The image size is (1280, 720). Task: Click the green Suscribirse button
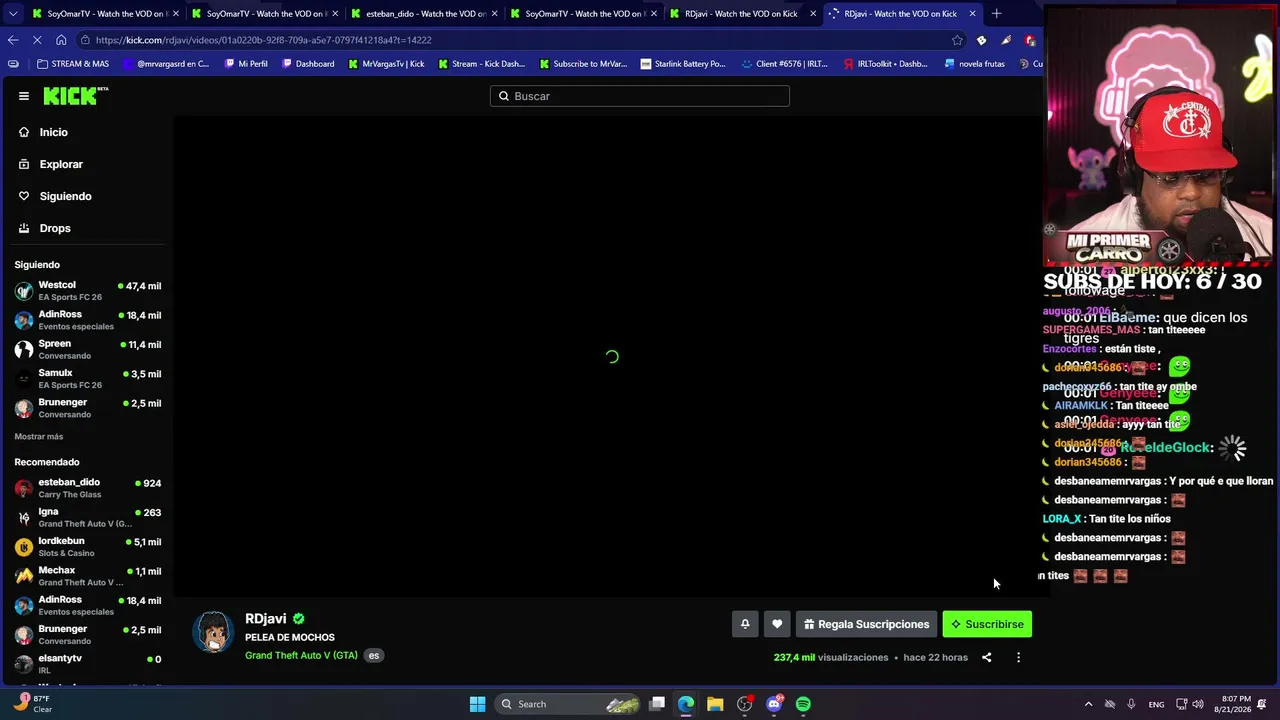tap(987, 624)
